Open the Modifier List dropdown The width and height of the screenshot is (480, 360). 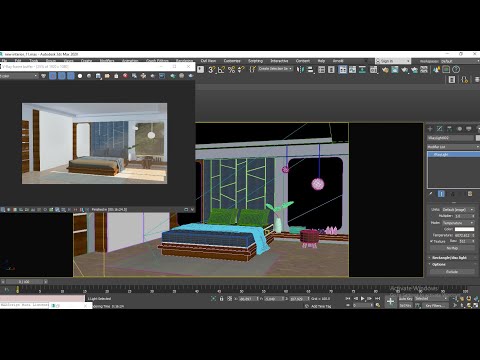(x=453, y=147)
